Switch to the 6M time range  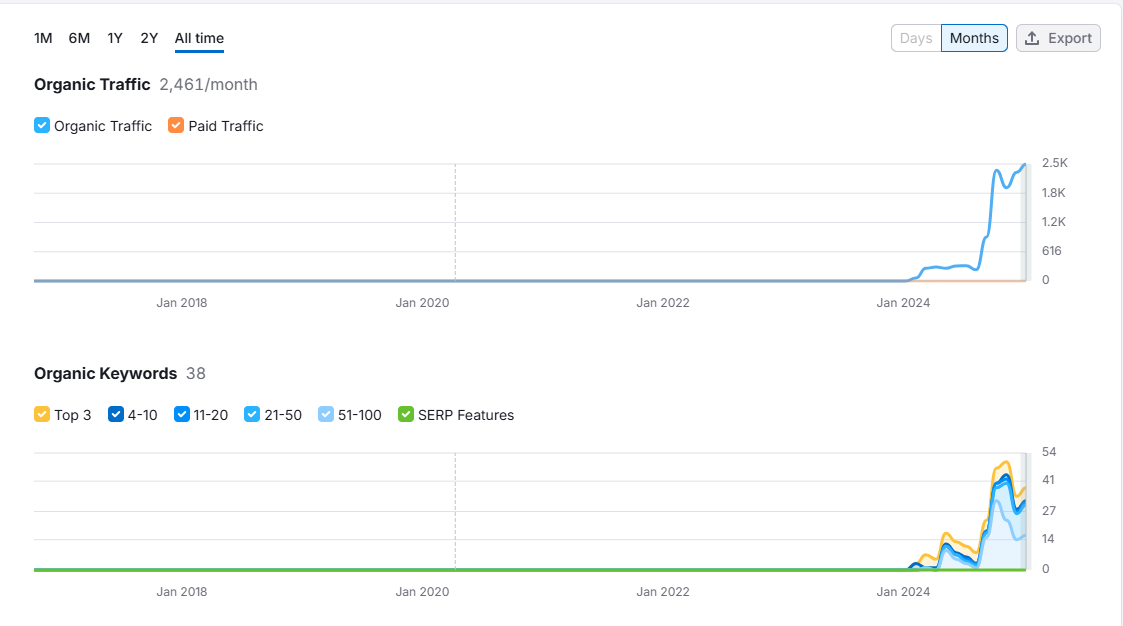pyautogui.click(x=79, y=38)
